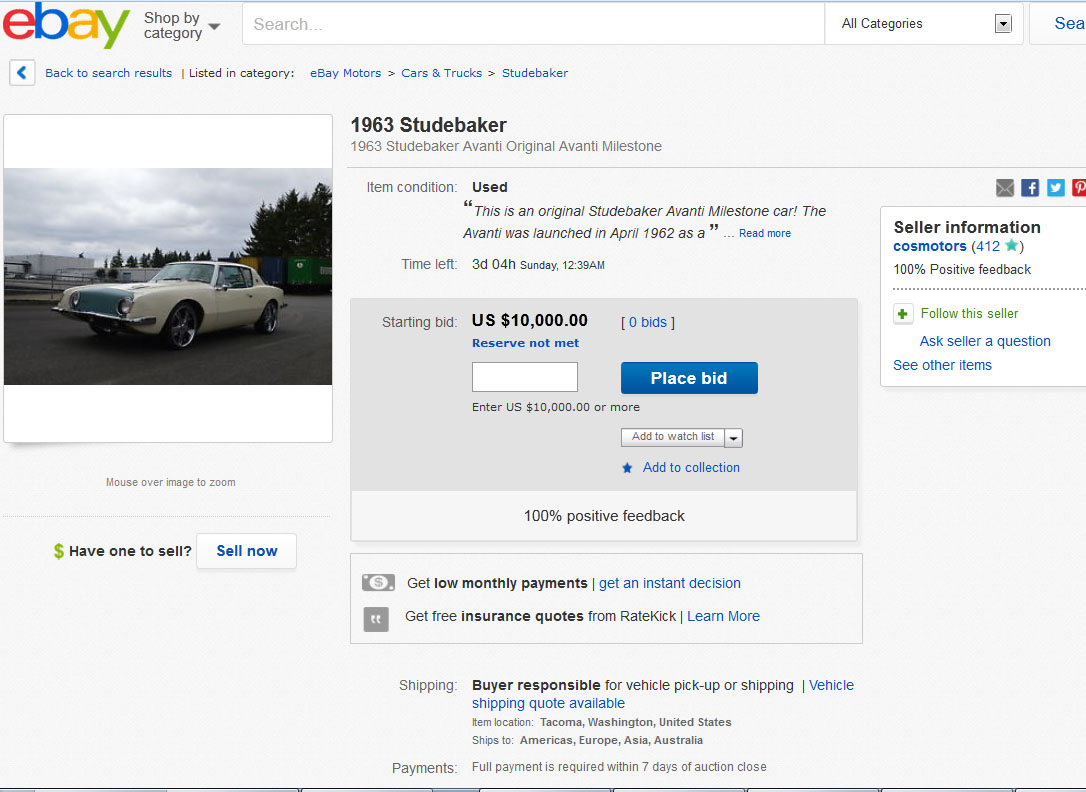This screenshot has width=1086, height=792.
Task: Focus the search text box
Action: tap(532, 24)
